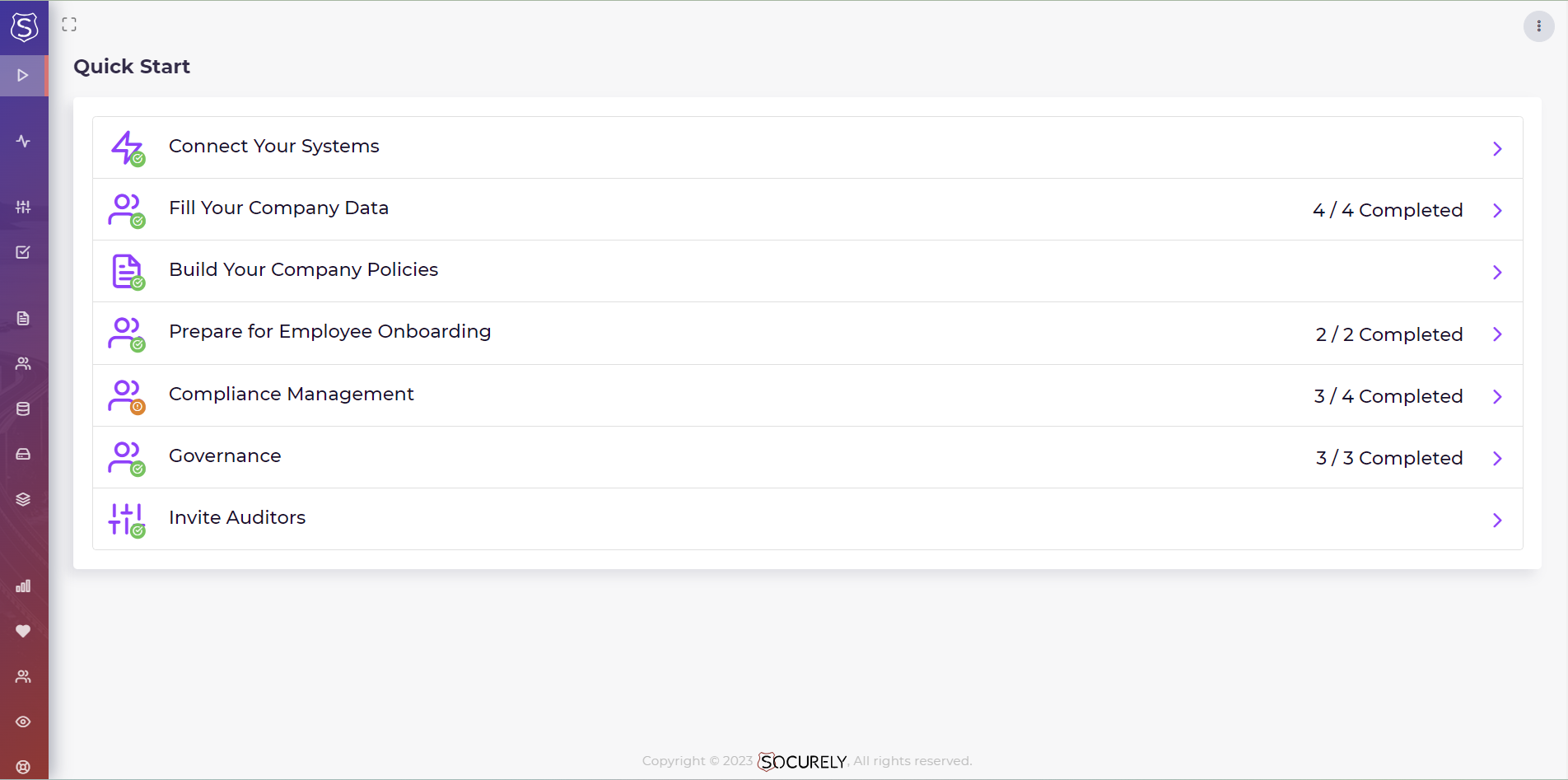This screenshot has height=780, width=1568.
Task: Toggle the eye visibility icon in sidebar
Action: (x=24, y=722)
